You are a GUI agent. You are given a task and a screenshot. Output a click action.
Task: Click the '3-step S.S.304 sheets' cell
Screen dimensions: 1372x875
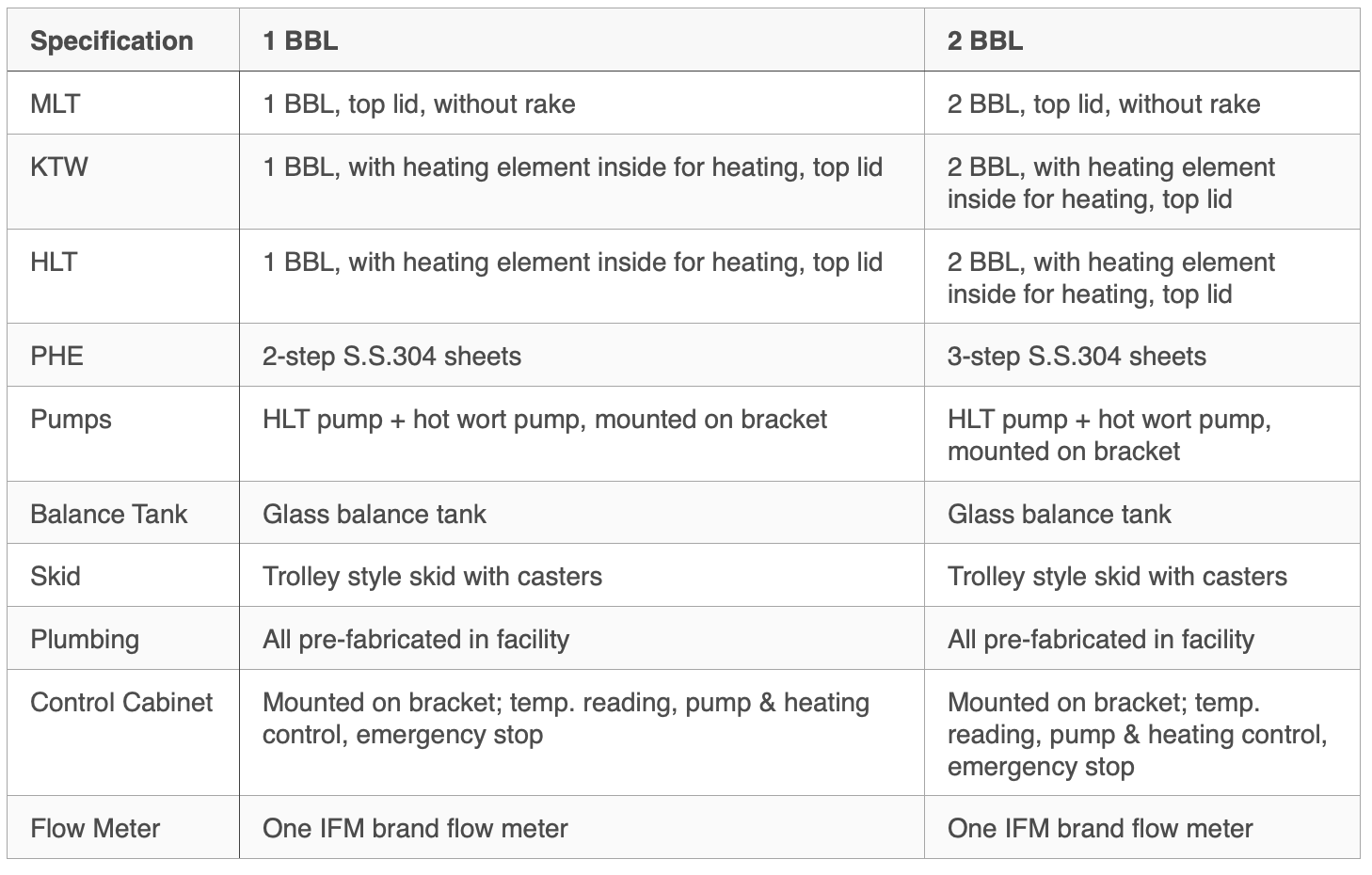coord(1077,357)
